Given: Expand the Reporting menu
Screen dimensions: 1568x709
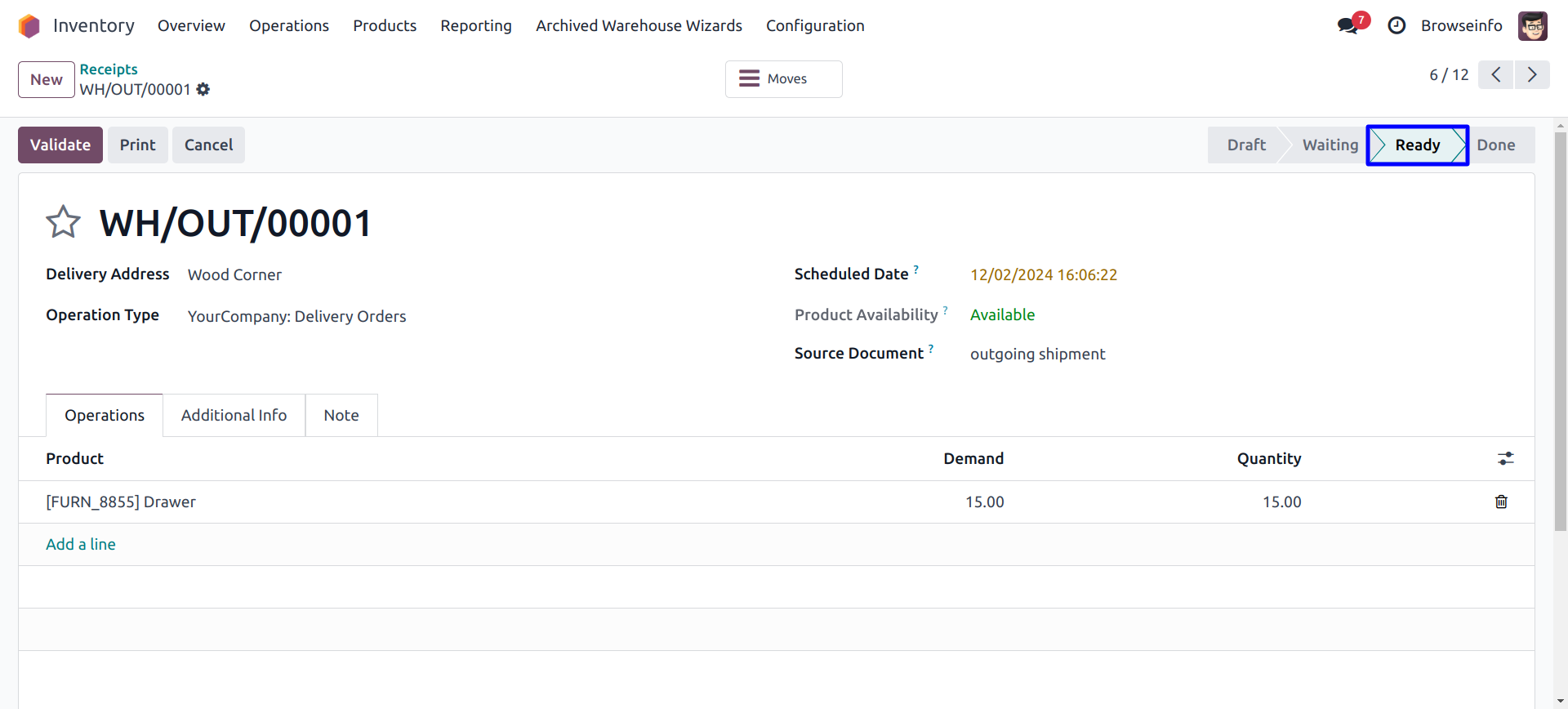Looking at the screenshot, I should 475,26.
